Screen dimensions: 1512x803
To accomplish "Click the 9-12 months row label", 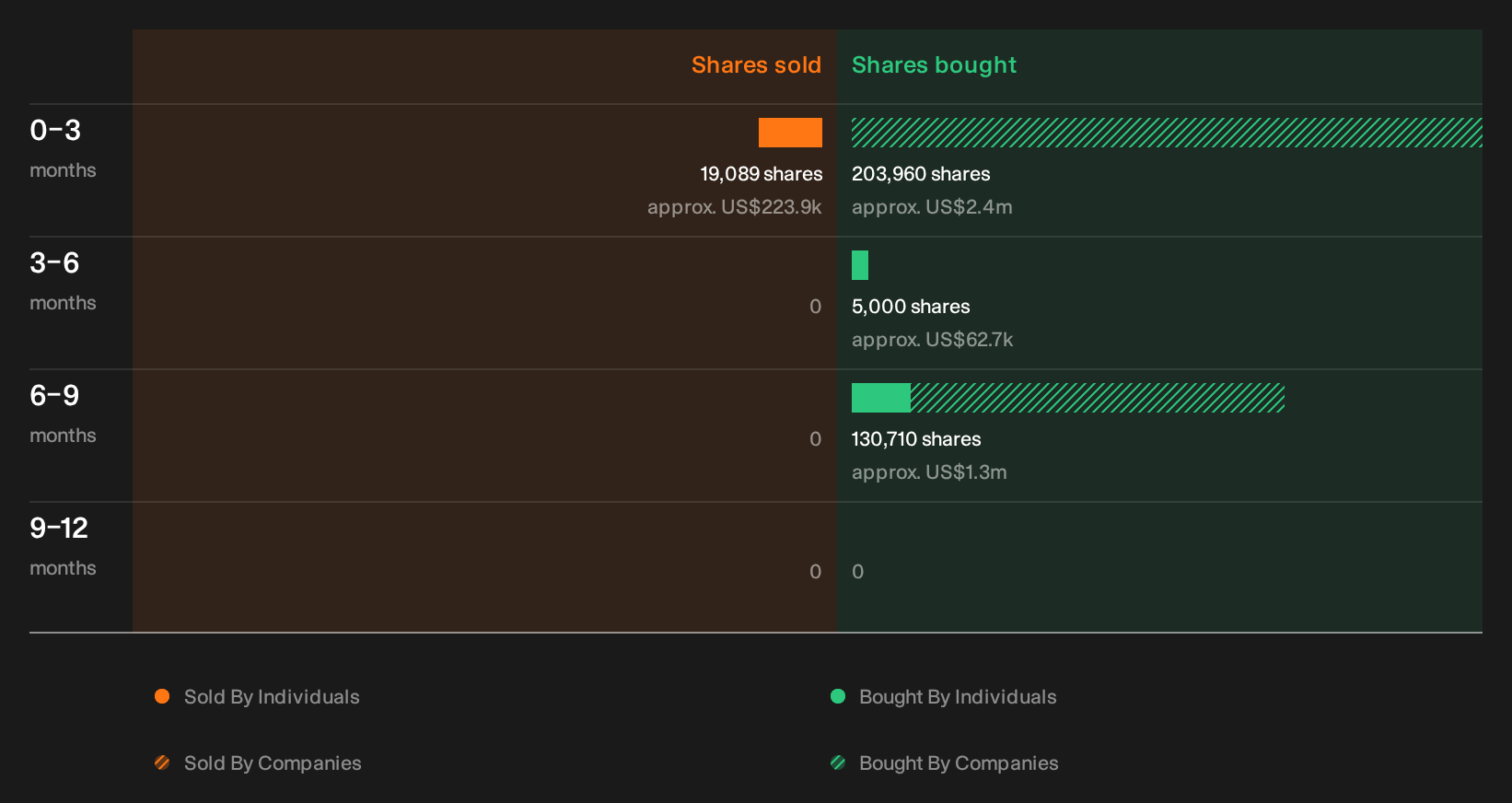I will point(63,546).
